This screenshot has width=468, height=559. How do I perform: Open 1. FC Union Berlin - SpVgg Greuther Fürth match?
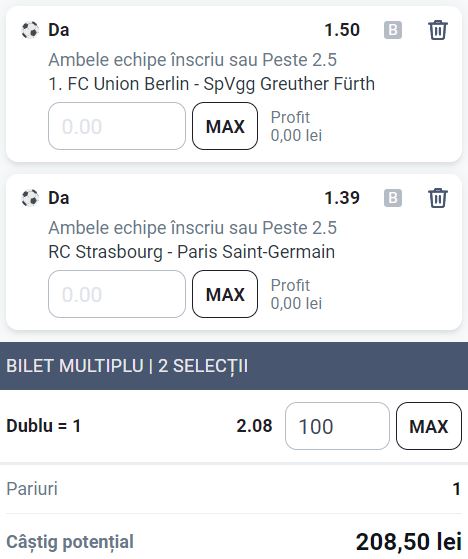tap(211, 84)
